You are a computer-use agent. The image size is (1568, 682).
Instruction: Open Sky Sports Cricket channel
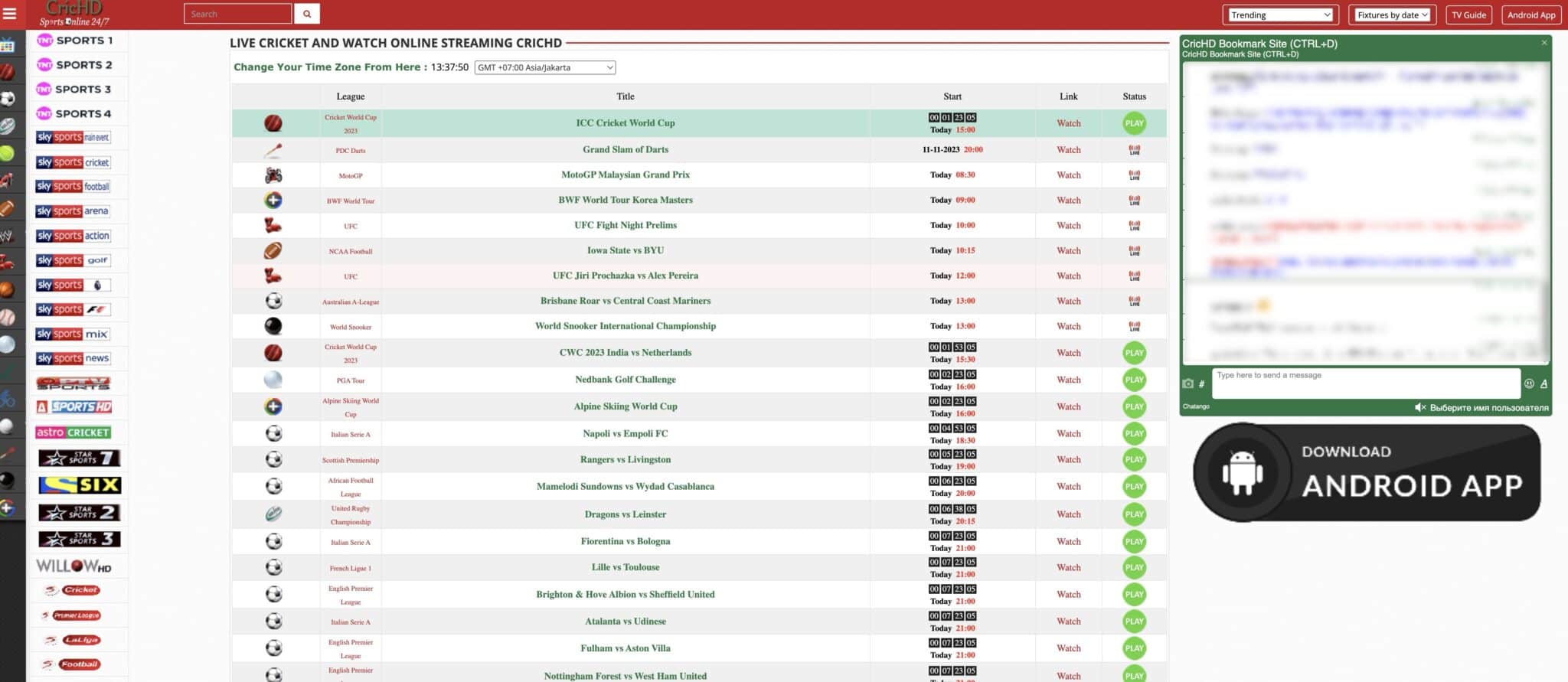click(x=73, y=162)
